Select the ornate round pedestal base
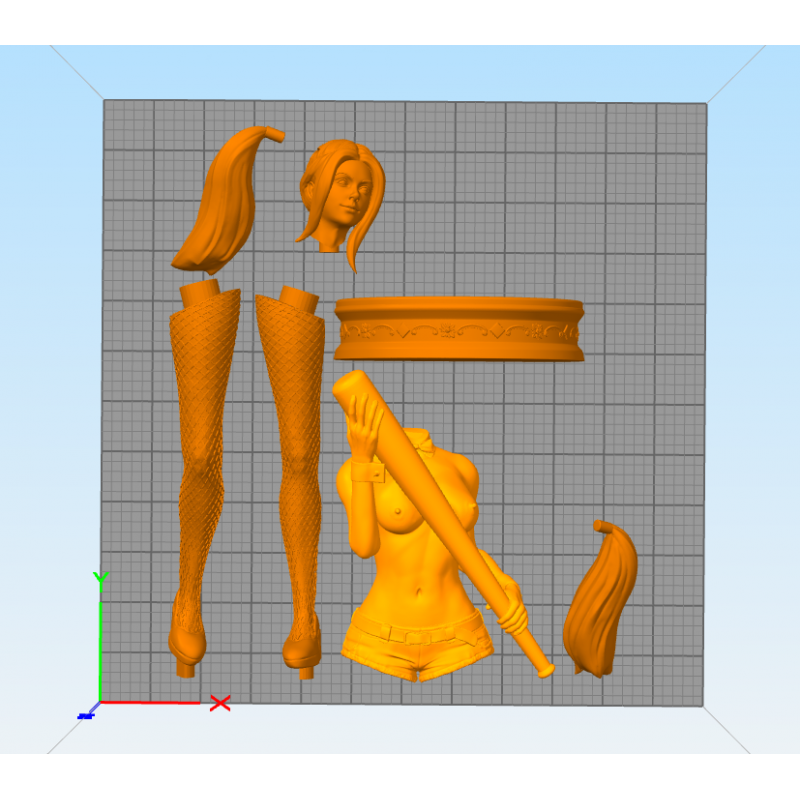 pos(459,329)
